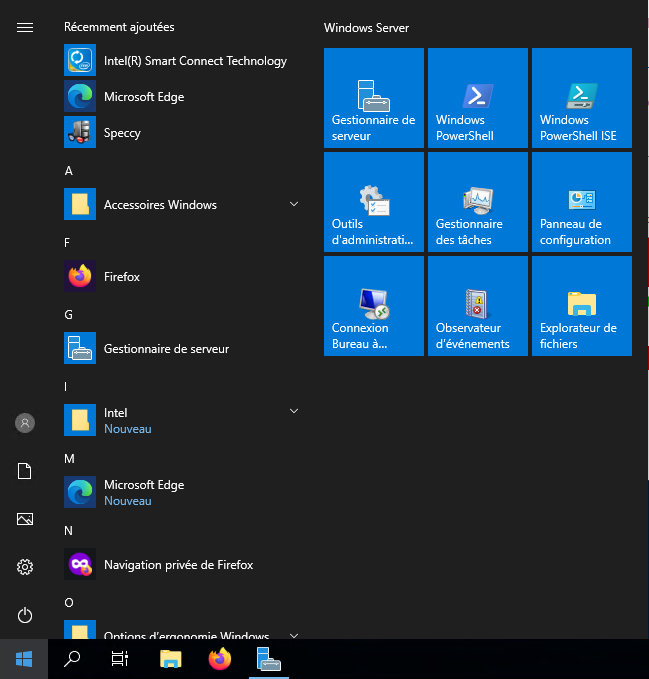The image size is (649, 679).
Task: Open the Windows PowerShell tile
Action: pyautogui.click(x=478, y=98)
